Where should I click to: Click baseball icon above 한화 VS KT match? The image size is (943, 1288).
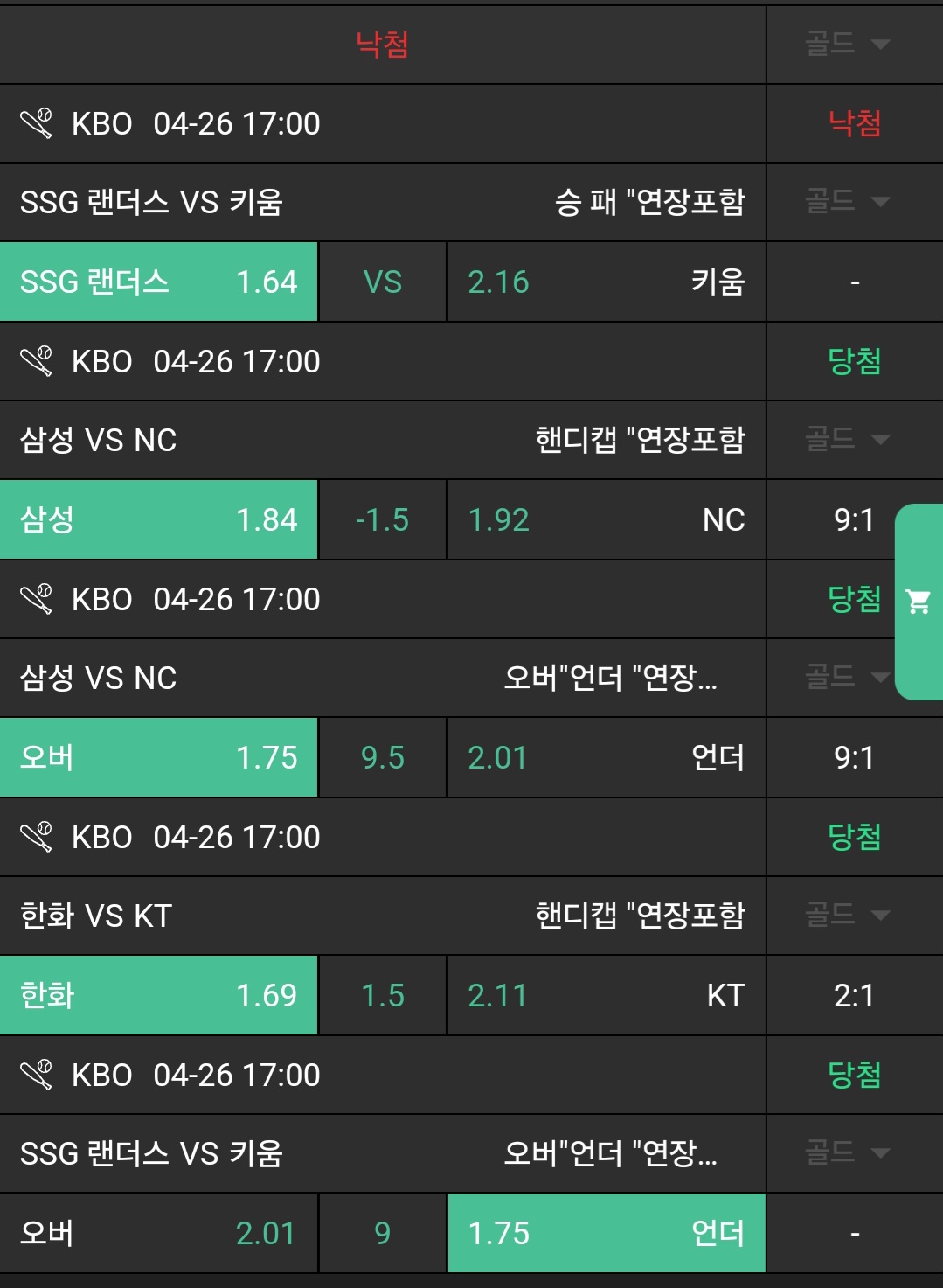tap(37, 837)
